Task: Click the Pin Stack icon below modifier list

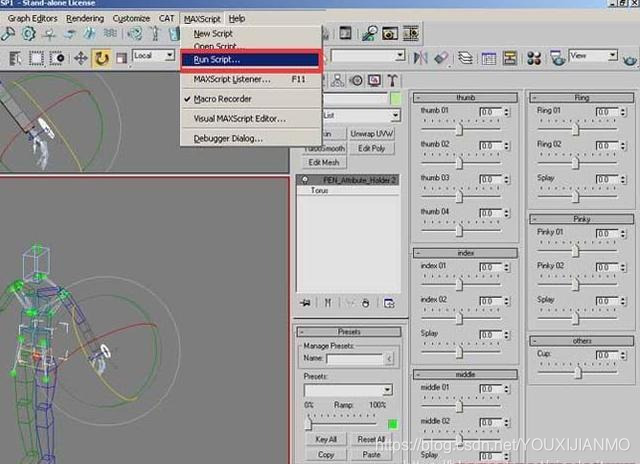Action: point(305,303)
